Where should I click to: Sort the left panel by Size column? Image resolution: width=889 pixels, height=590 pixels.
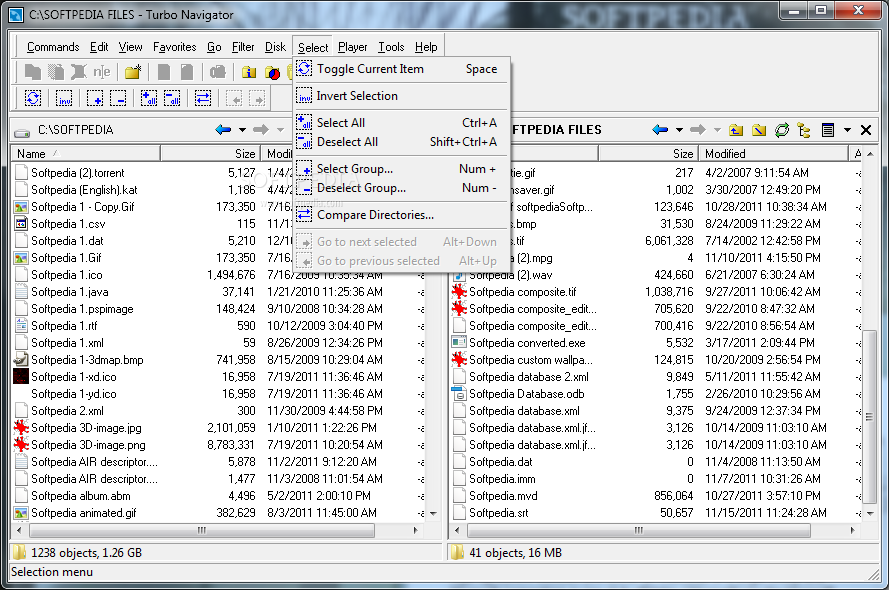pos(210,154)
